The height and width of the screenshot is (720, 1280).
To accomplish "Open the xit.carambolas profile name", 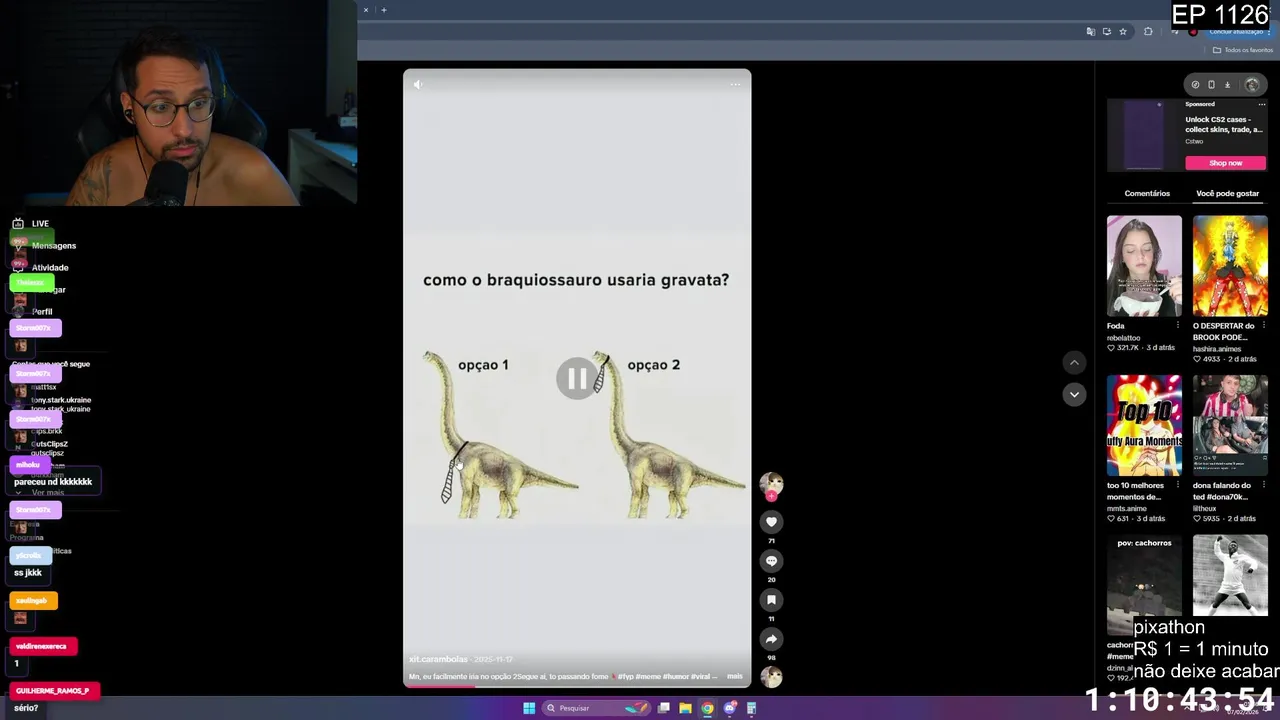I will pyautogui.click(x=438, y=660).
